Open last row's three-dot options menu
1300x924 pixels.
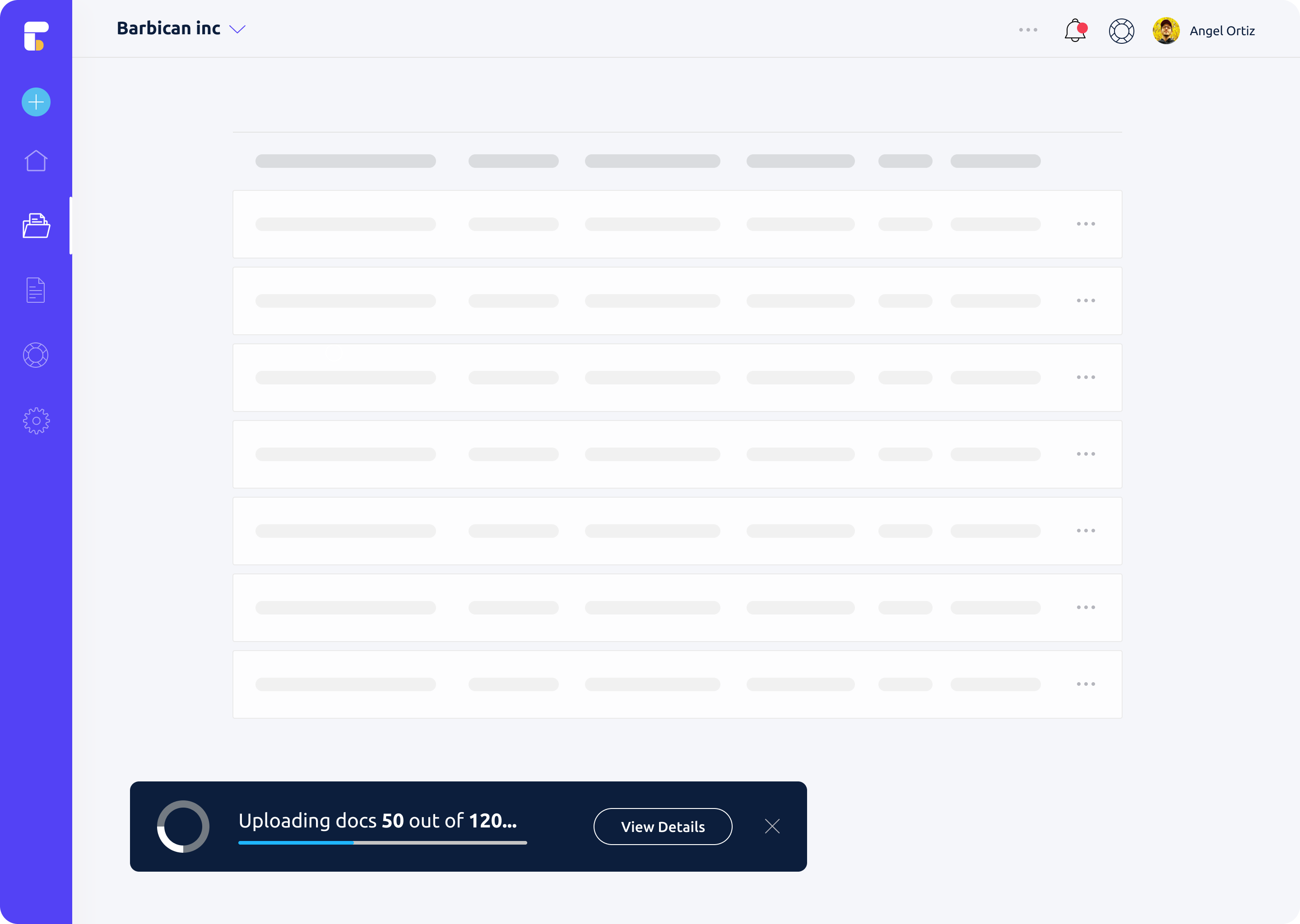1086,684
